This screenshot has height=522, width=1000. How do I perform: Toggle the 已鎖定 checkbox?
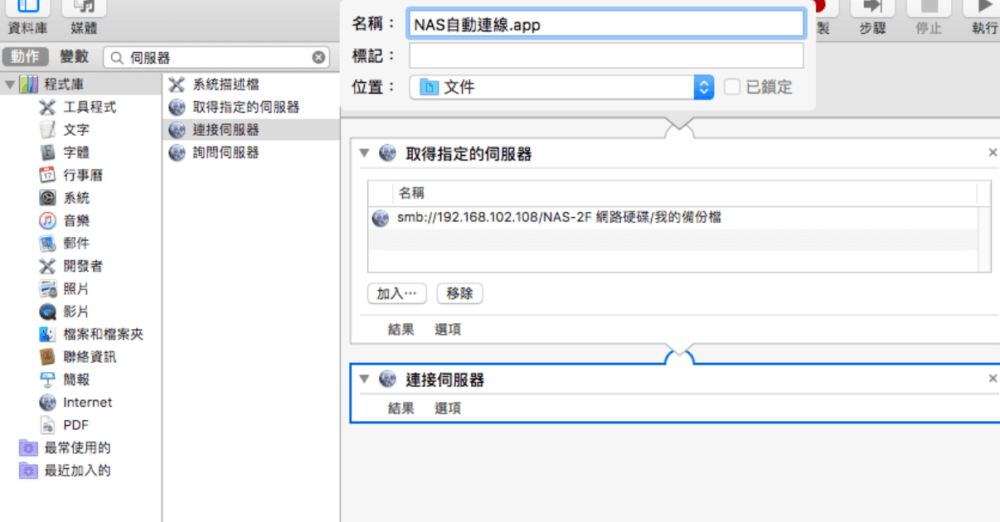point(732,87)
